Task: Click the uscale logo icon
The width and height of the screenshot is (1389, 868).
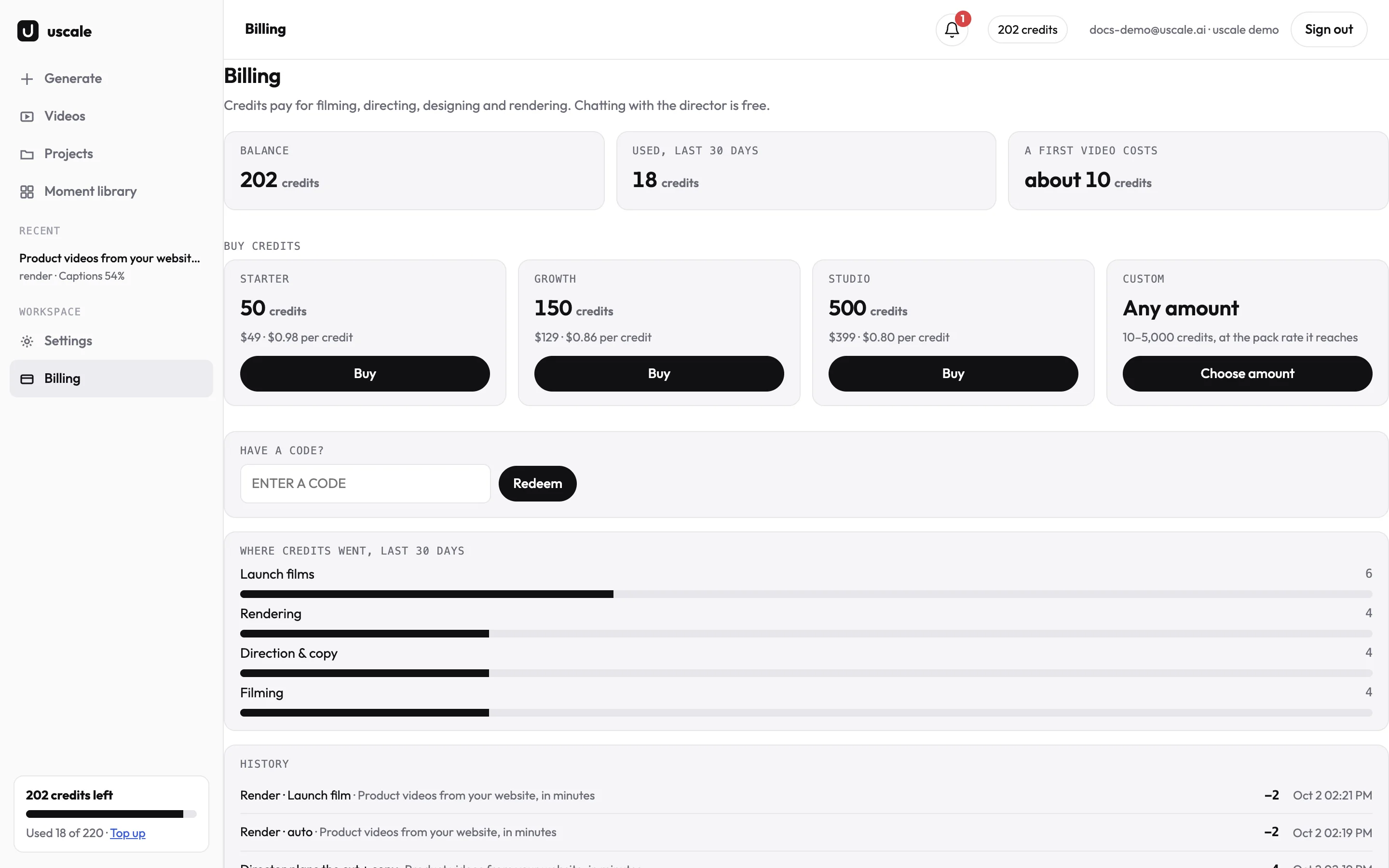Action: click(x=27, y=31)
